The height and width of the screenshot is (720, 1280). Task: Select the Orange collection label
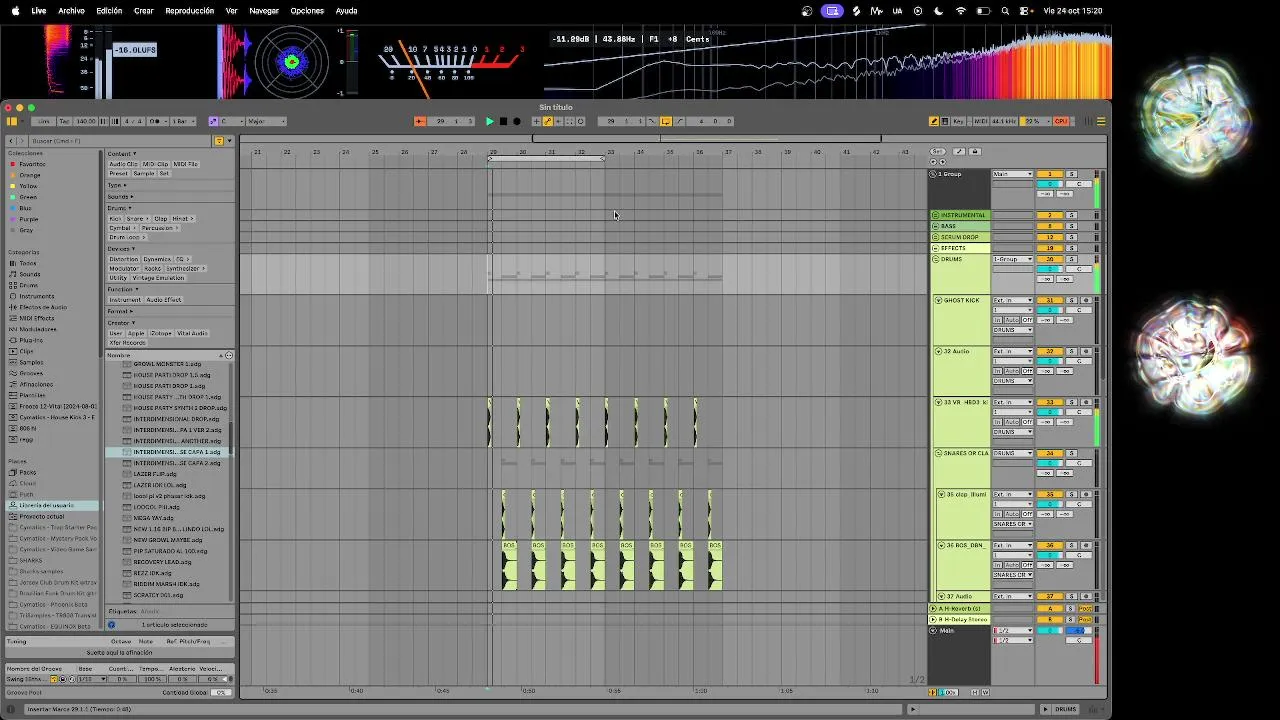[30, 175]
